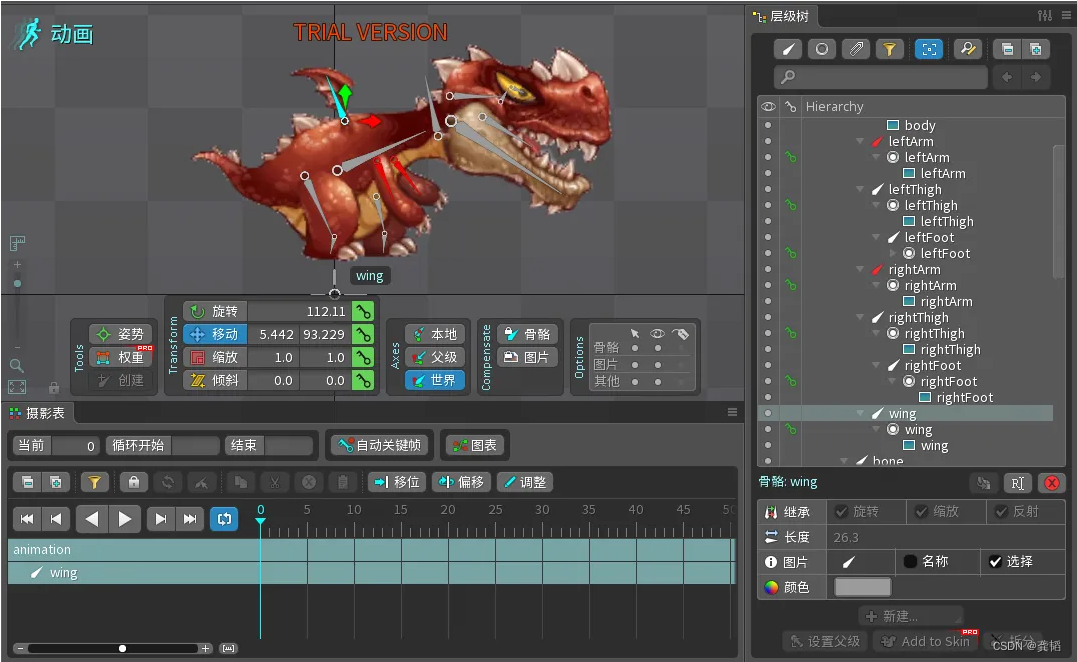Select the 姿势 pose tool

121,334
